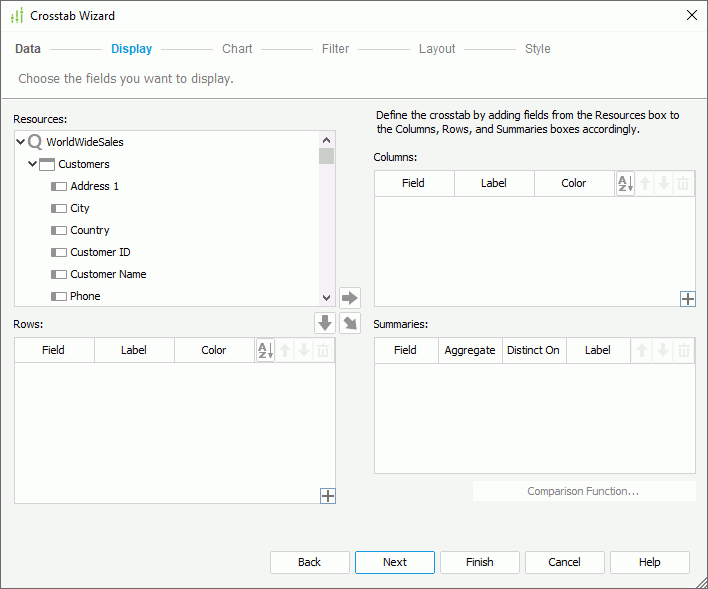708x589 pixels.
Task: Click the Columns Color header
Action: click(574, 183)
